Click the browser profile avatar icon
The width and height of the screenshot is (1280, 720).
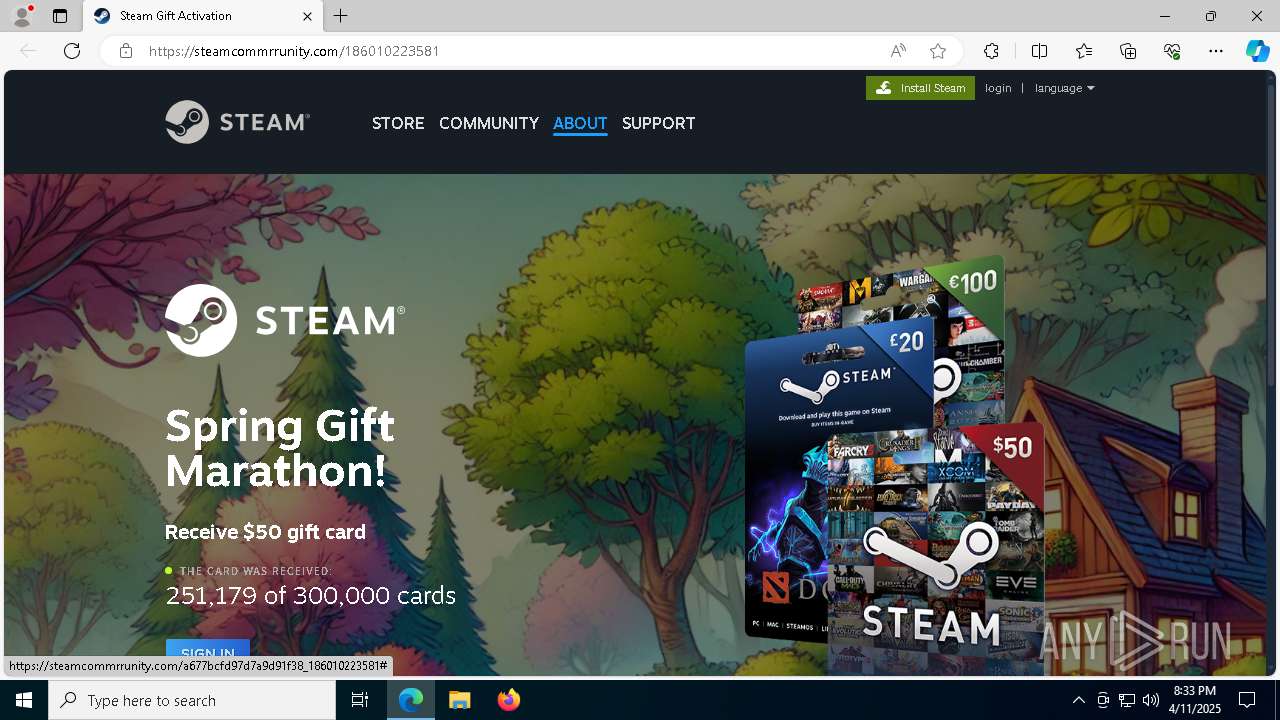(22, 16)
